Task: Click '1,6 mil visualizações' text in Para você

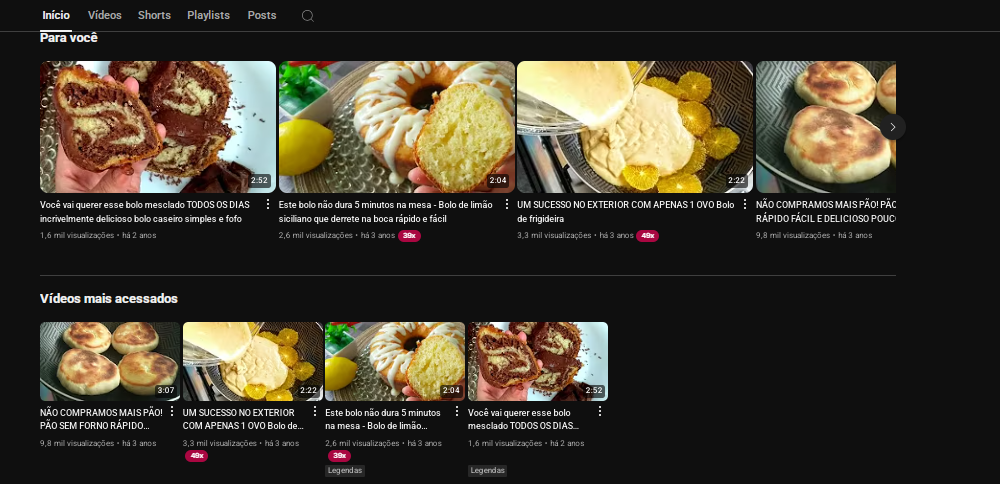Action: click(77, 235)
